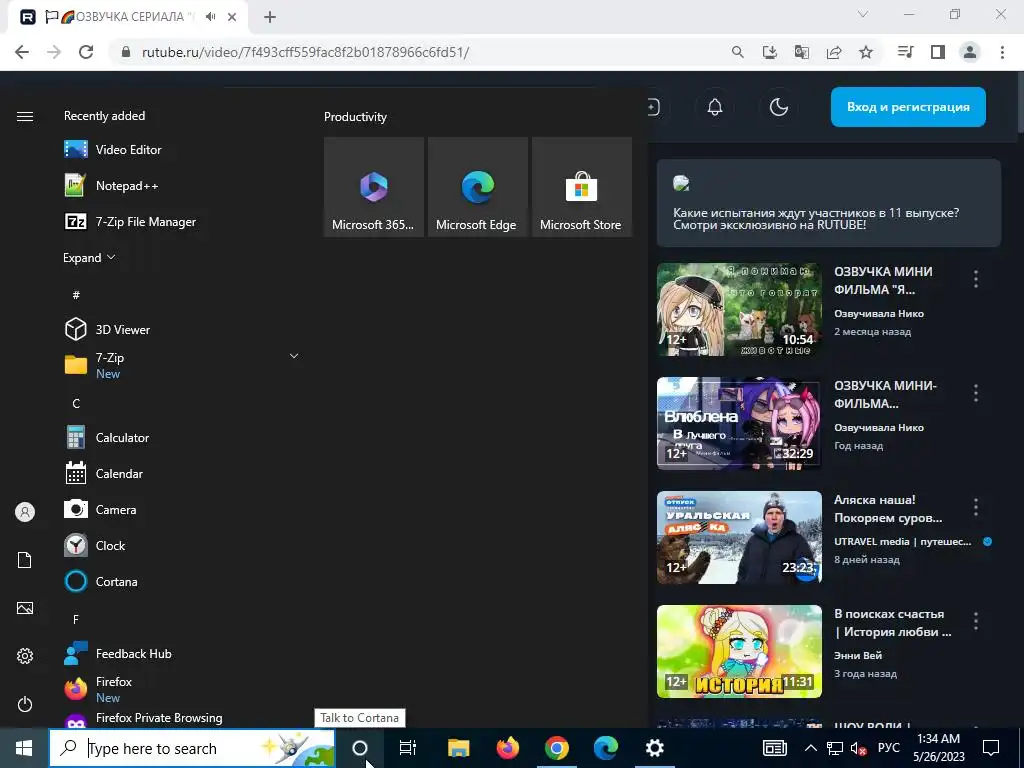The height and width of the screenshot is (768, 1024).
Task: Click the Windows Start button
Action: coord(24,748)
